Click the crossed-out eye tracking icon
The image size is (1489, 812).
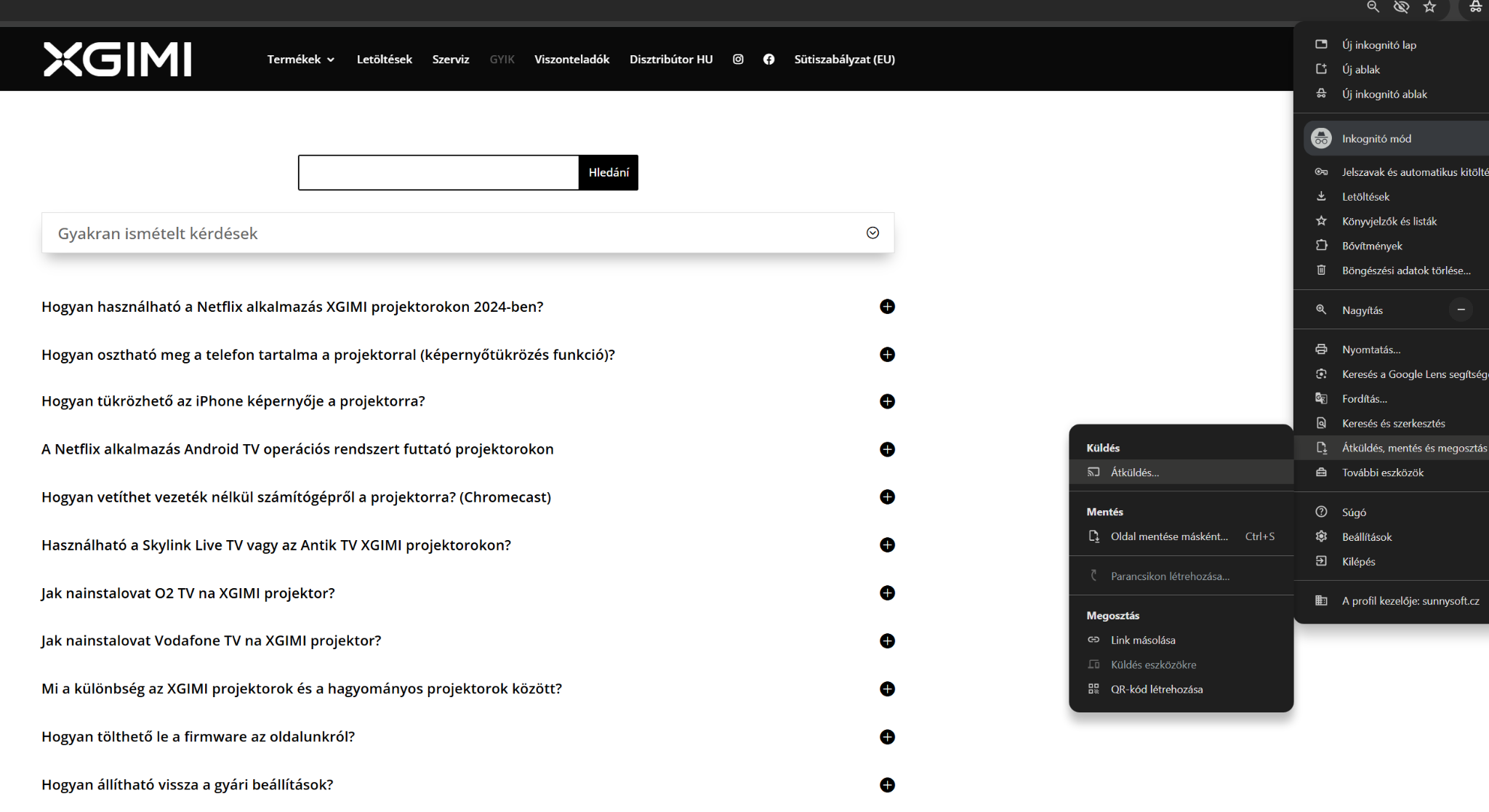pyautogui.click(x=1401, y=7)
